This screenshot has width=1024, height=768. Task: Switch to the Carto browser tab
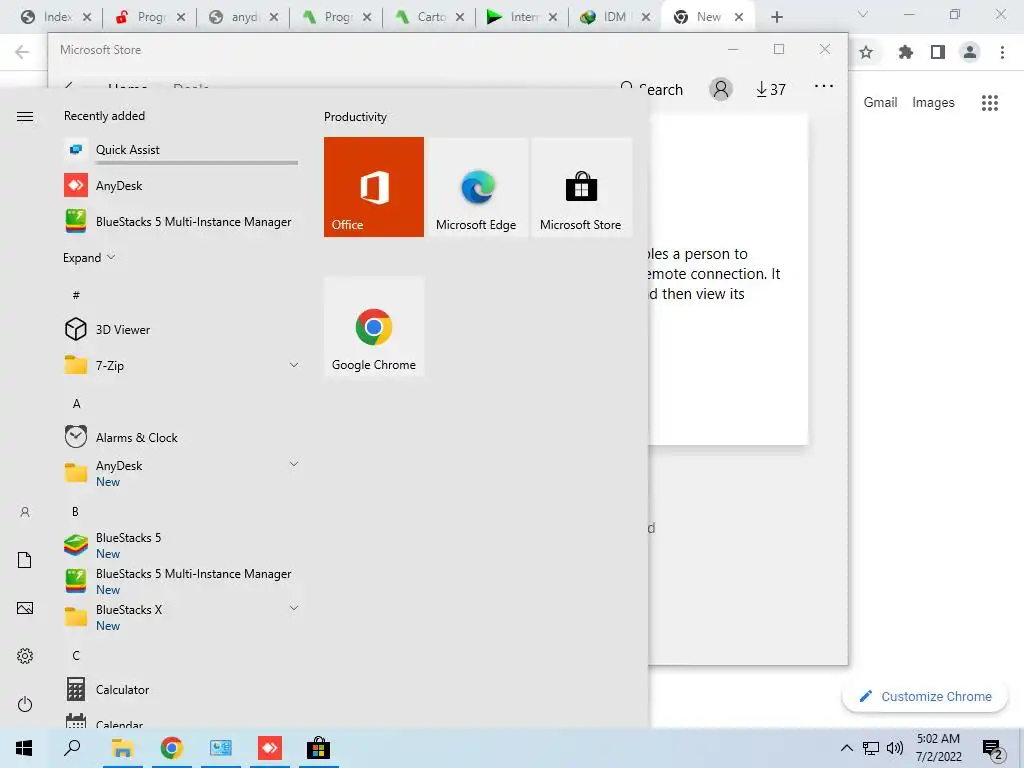tap(430, 17)
